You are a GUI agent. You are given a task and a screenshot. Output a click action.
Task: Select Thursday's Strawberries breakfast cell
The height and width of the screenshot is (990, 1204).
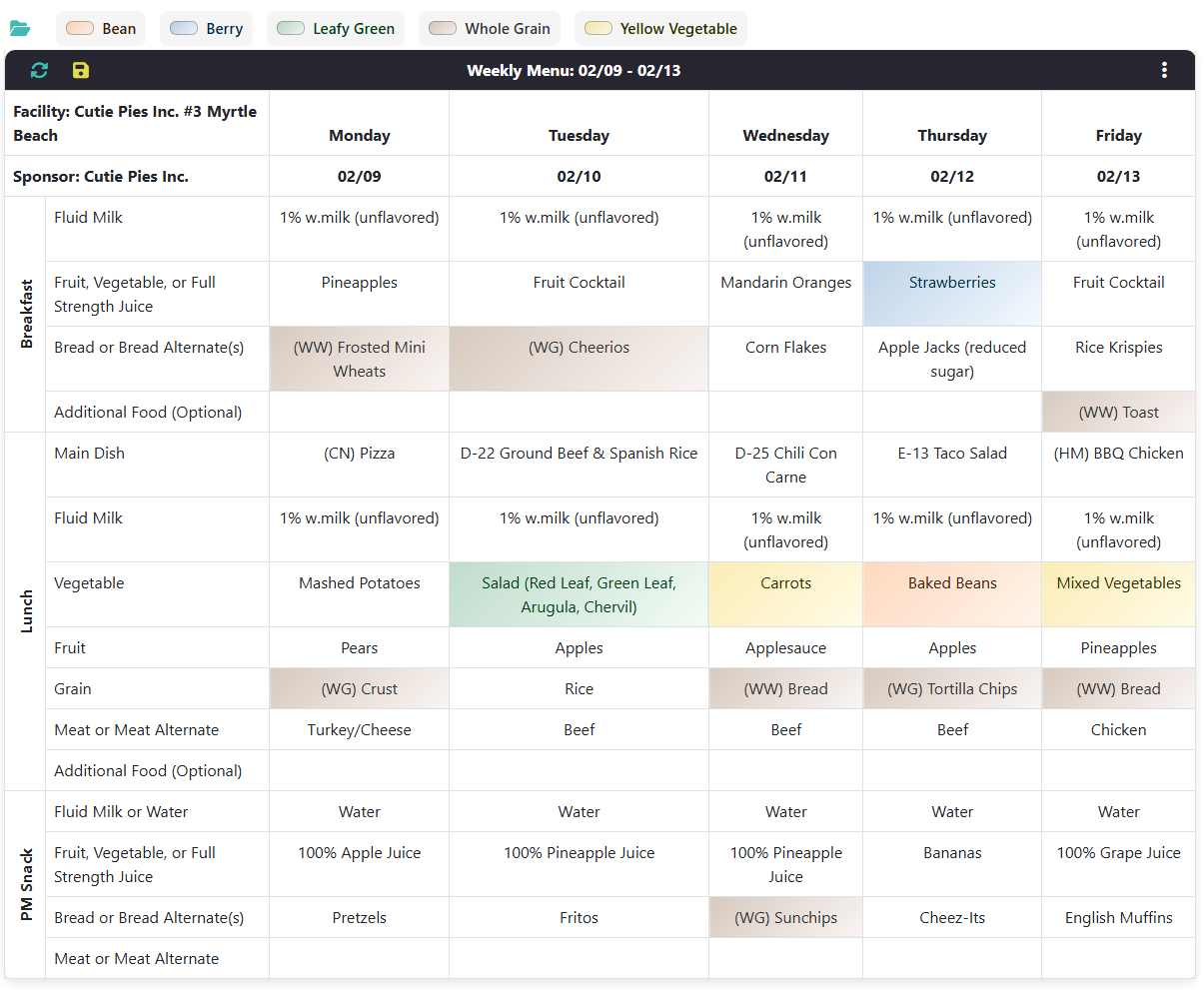pyautogui.click(x=951, y=283)
